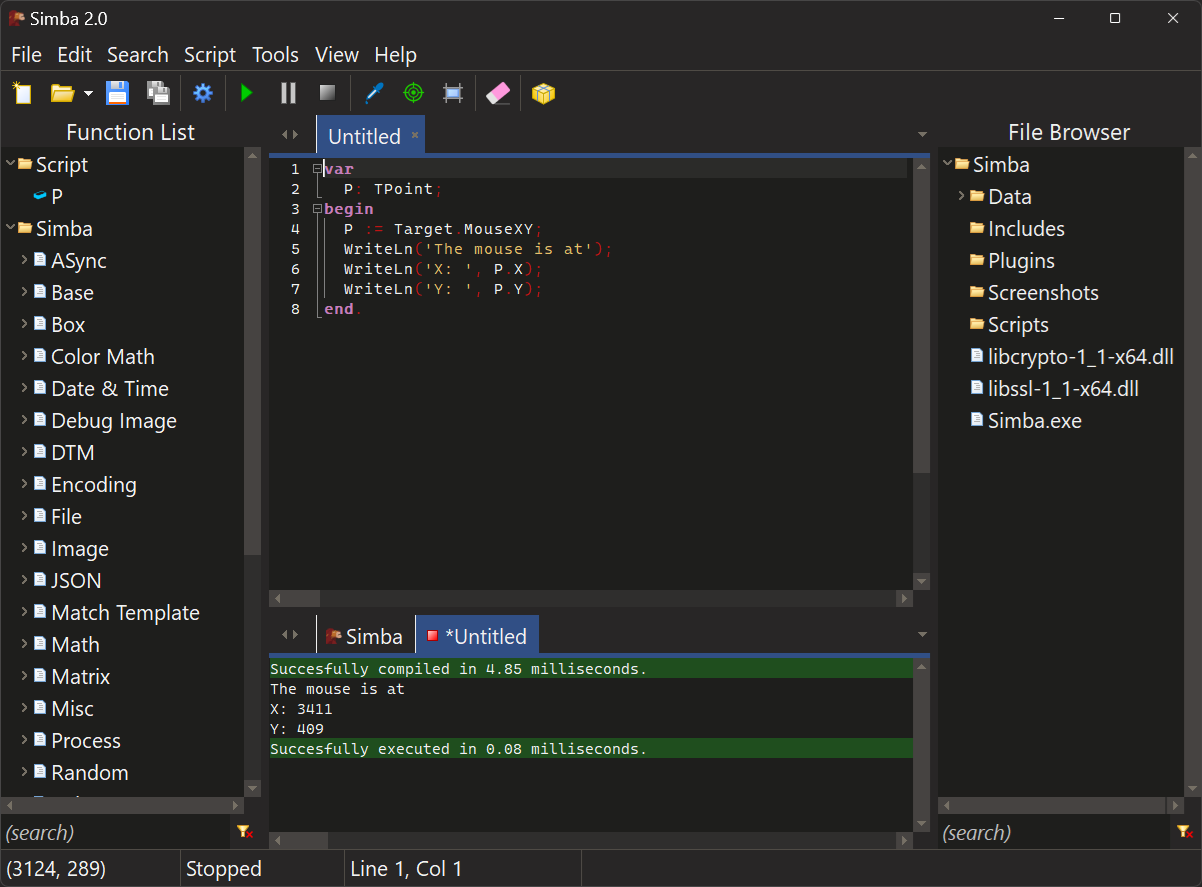Expand the Box function group
The image size is (1202, 887).
click(x=25, y=324)
